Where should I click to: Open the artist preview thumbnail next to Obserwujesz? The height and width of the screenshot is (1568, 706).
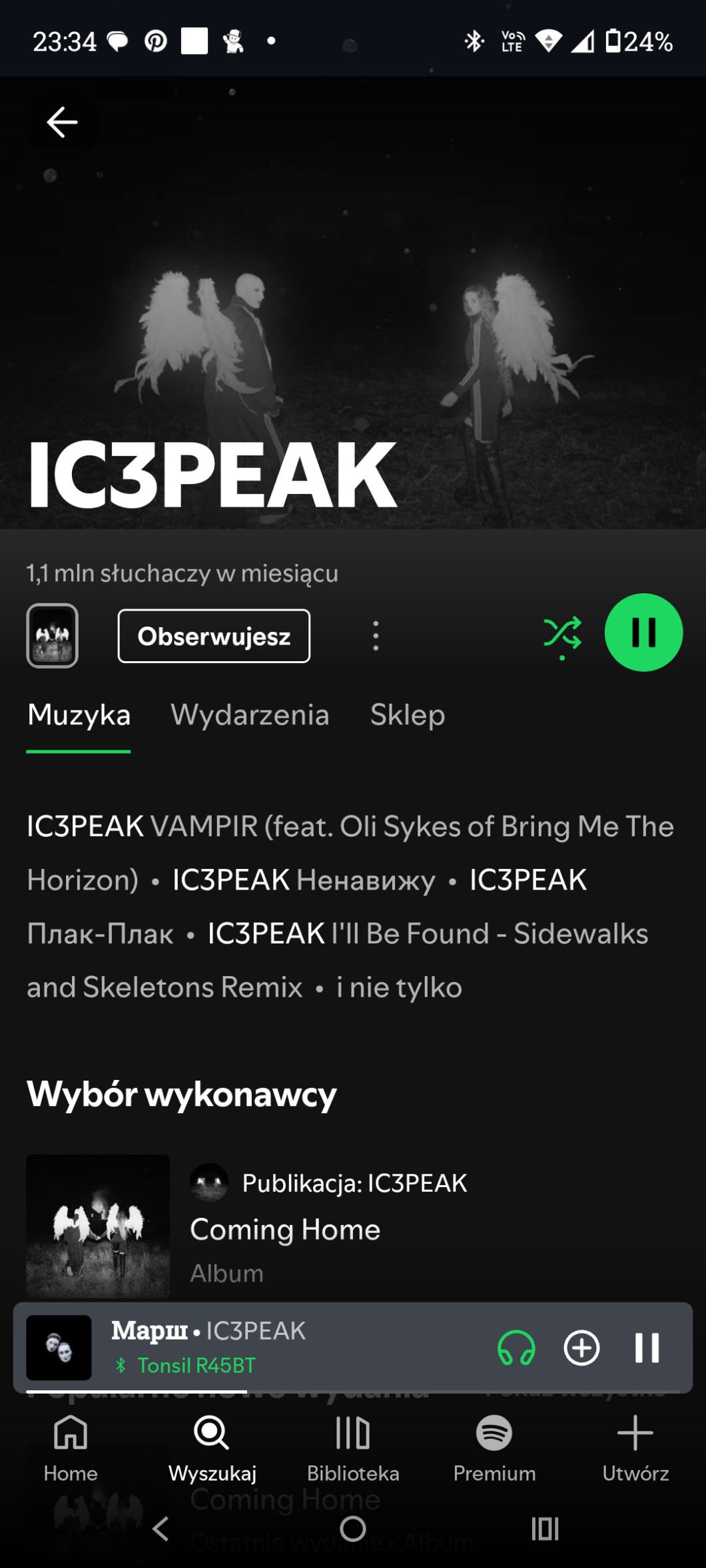(x=52, y=636)
